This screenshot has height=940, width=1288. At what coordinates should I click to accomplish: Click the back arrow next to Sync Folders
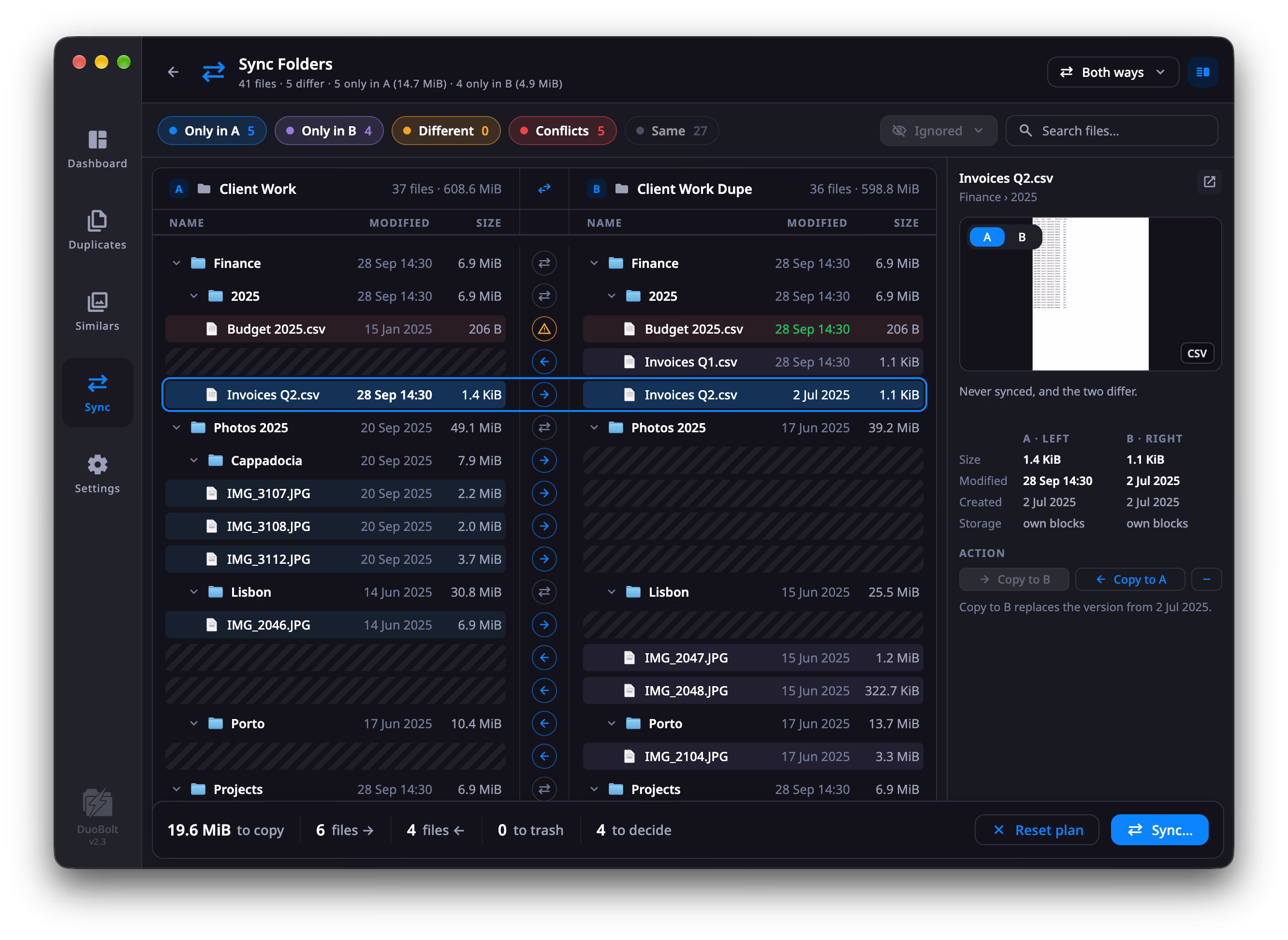point(173,72)
